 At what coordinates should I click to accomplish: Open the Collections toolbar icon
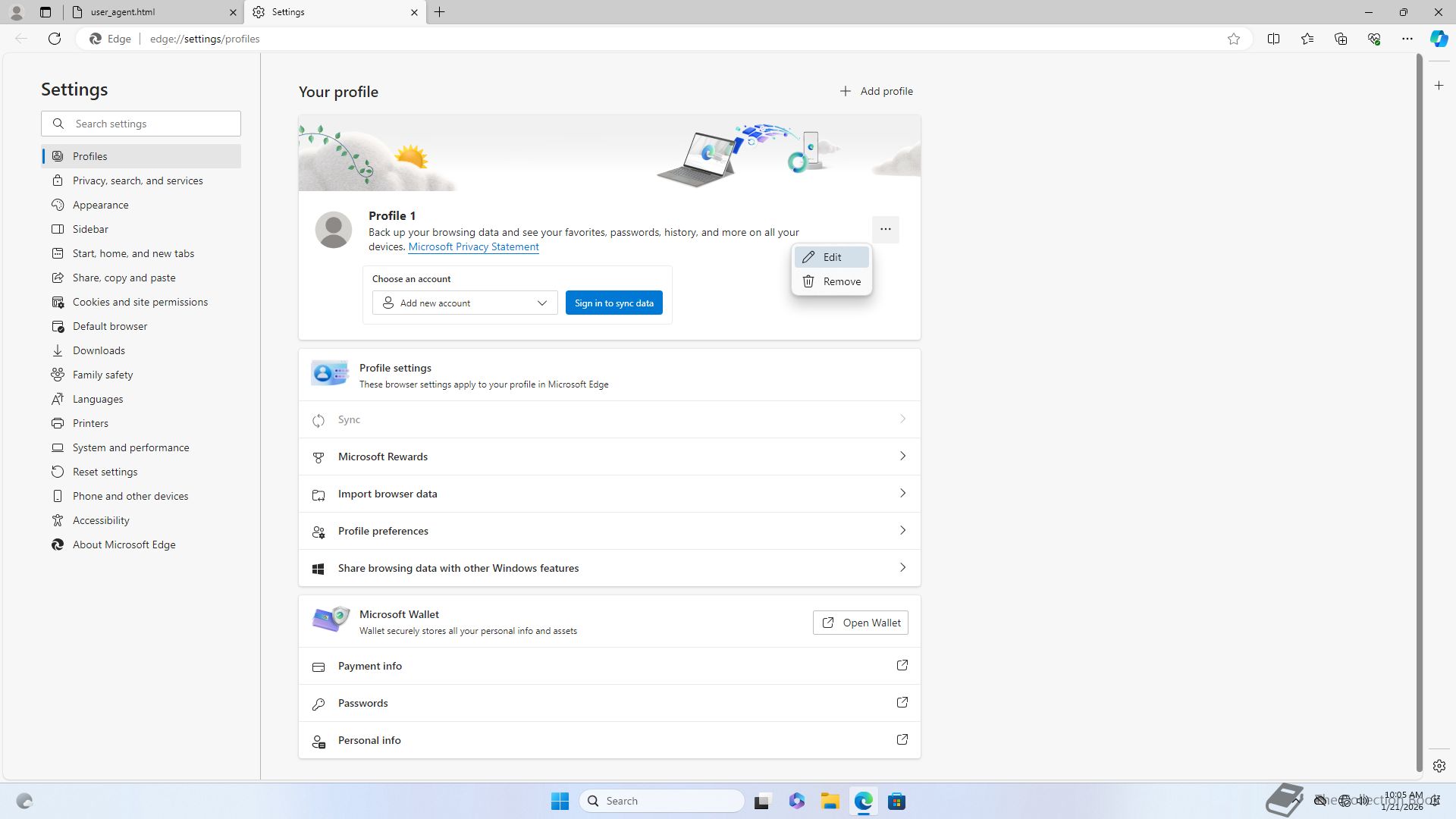click(x=1340, y=39)
